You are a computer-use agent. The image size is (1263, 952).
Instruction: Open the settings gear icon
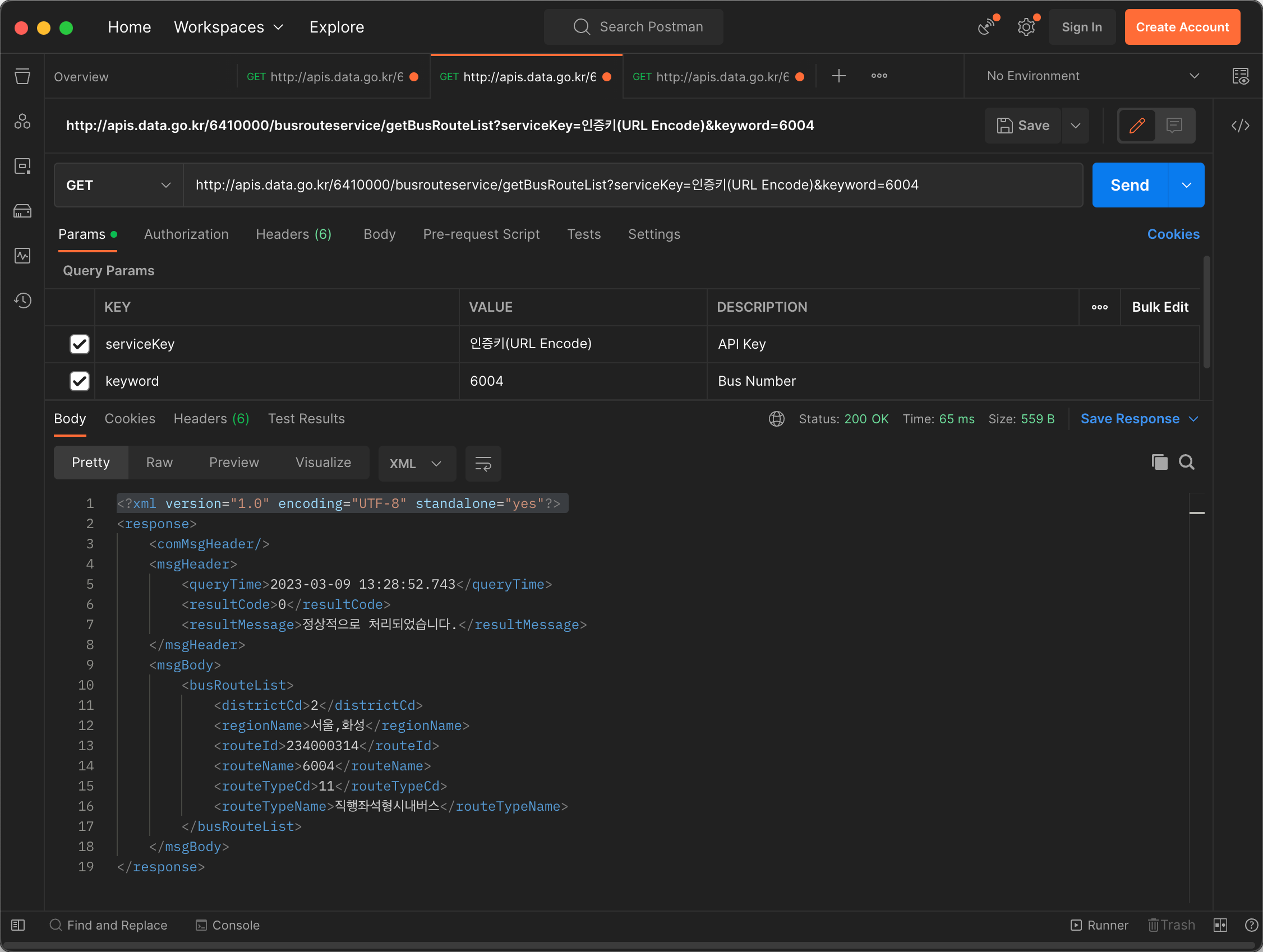1025,27
